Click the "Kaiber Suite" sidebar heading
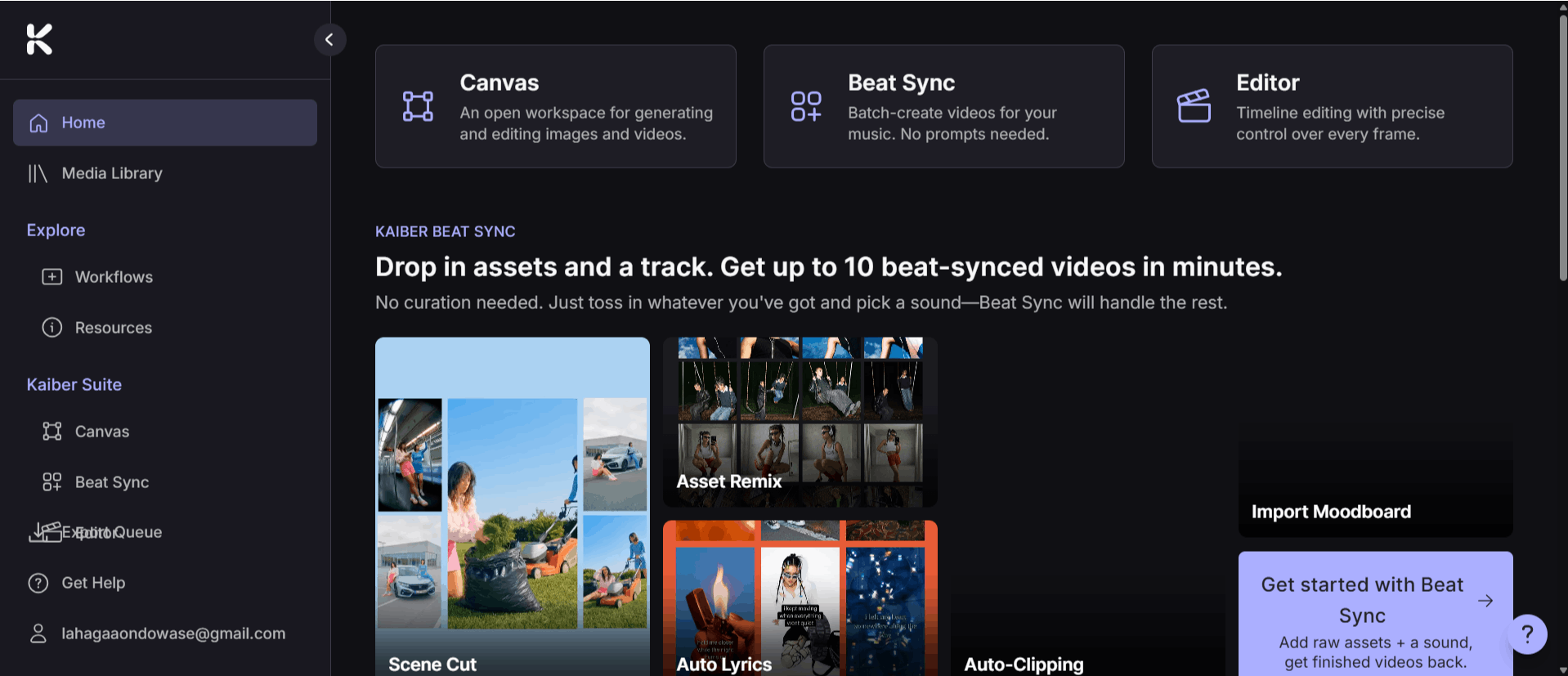1568x676 pixels. pyautogui.click(x=74, y=385)
